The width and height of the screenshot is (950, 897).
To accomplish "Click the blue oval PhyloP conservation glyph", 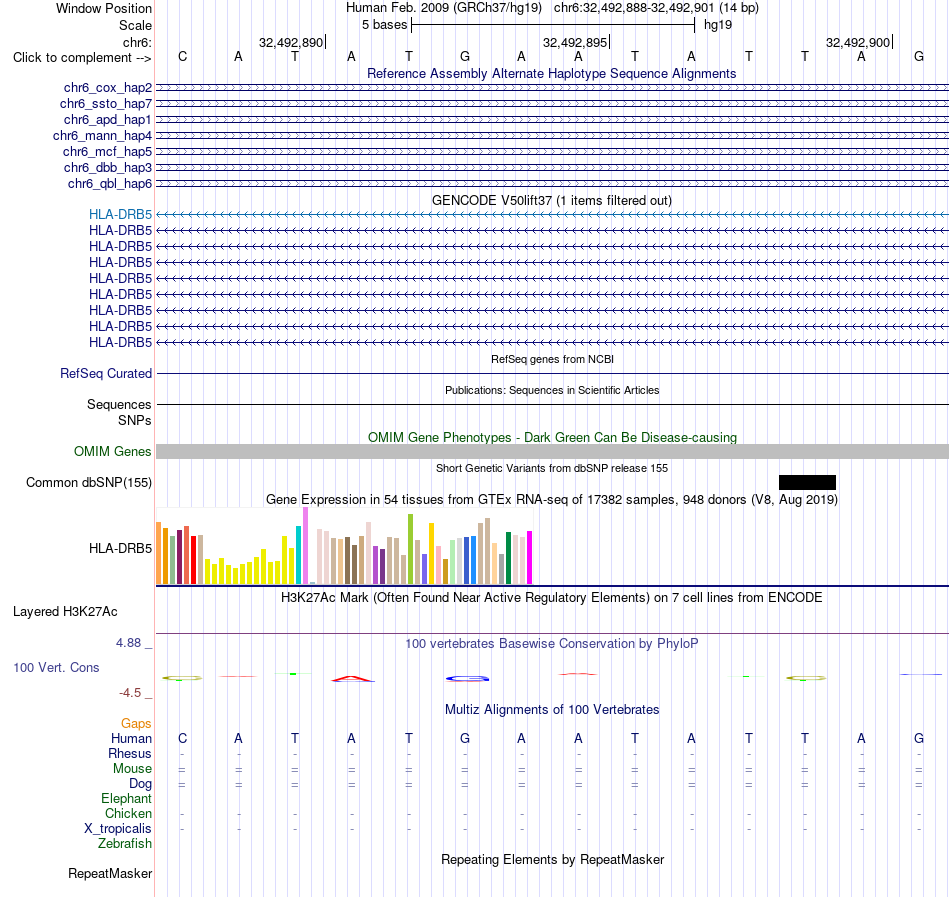I will point(467,678).
